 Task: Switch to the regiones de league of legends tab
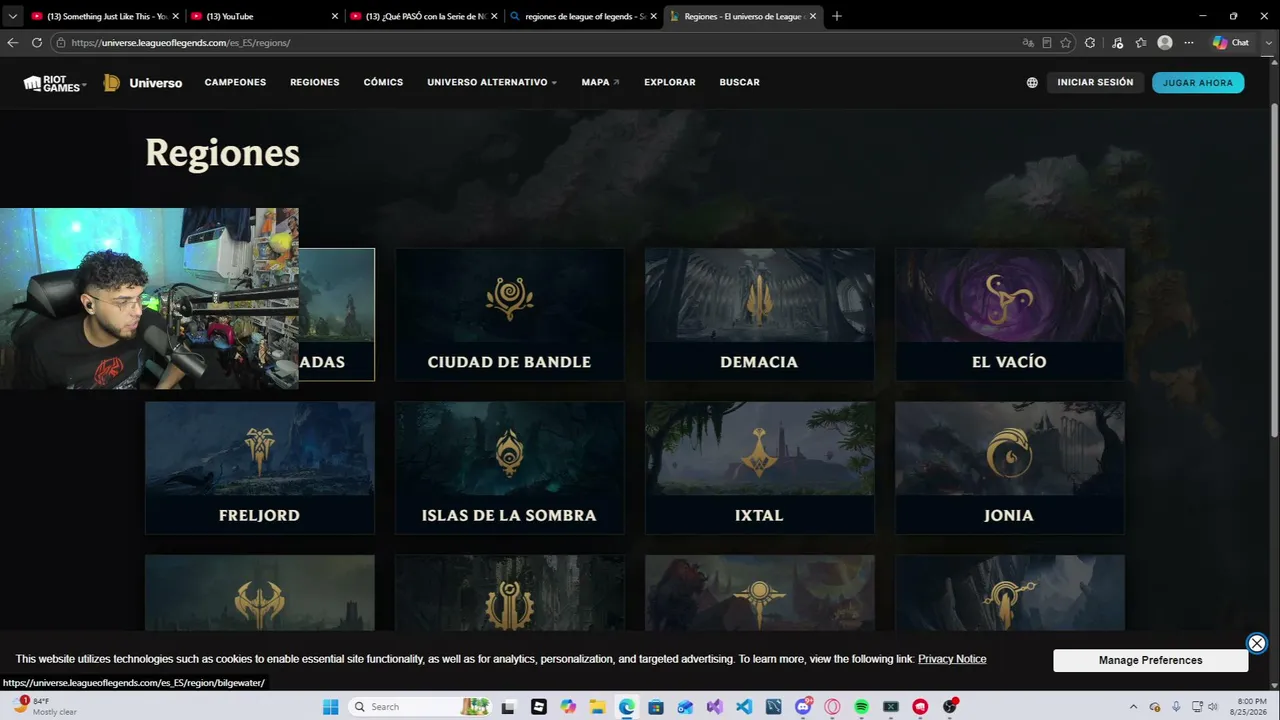pyautogui.click(x=584, y=16)
